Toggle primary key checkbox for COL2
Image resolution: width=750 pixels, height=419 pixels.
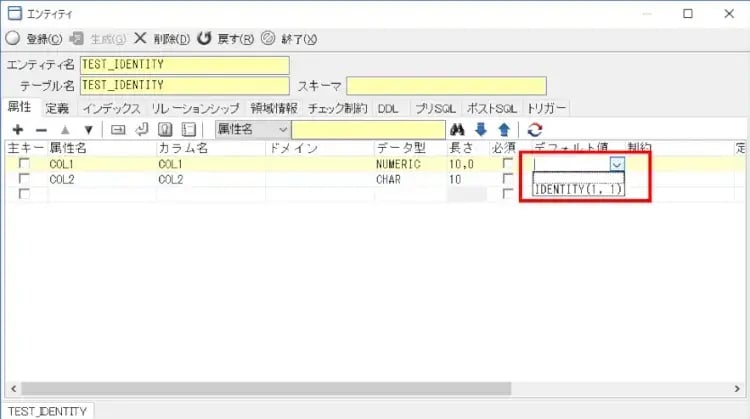pos(24,179)
